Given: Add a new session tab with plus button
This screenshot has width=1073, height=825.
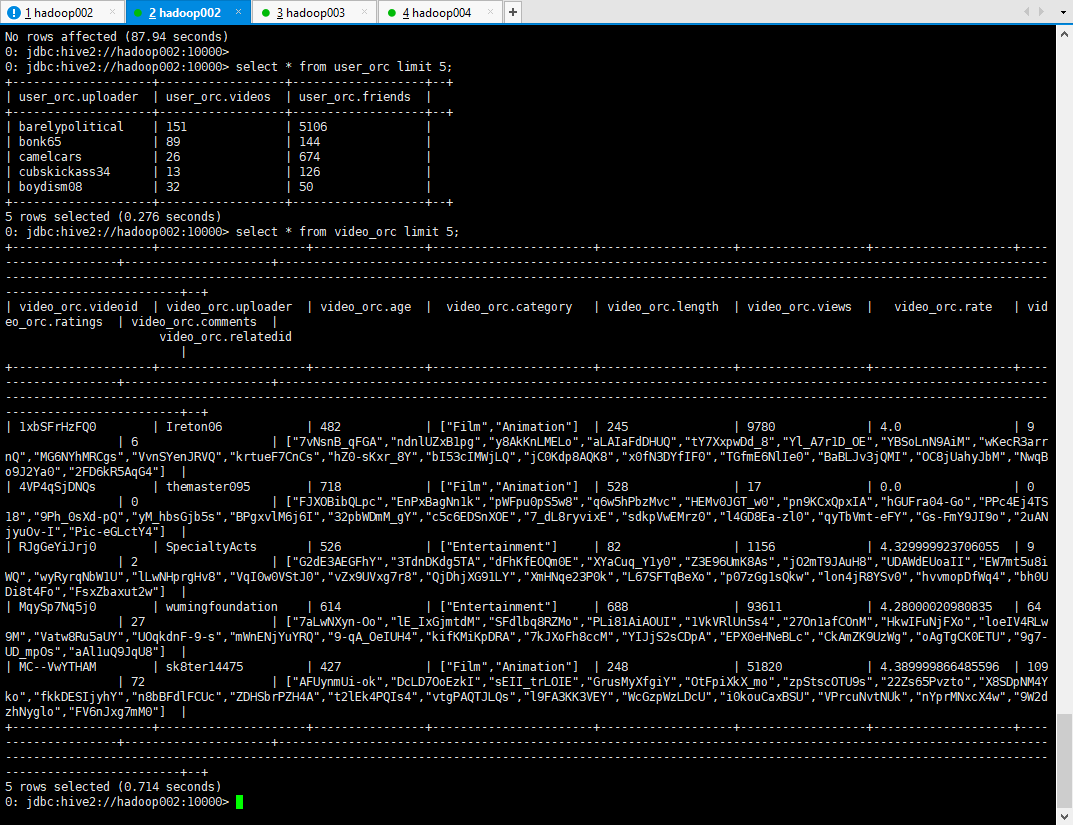Looking at the screenshot, I should pos(513,12).
